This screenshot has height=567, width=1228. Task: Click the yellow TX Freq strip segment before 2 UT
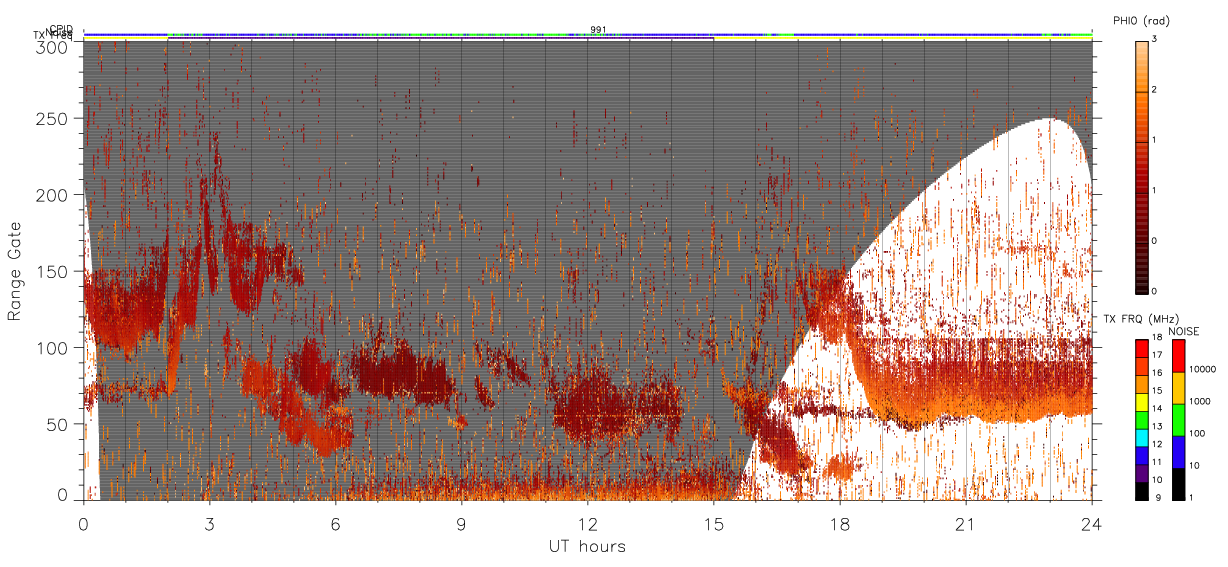pyautogui.click(x=126, y=38)
